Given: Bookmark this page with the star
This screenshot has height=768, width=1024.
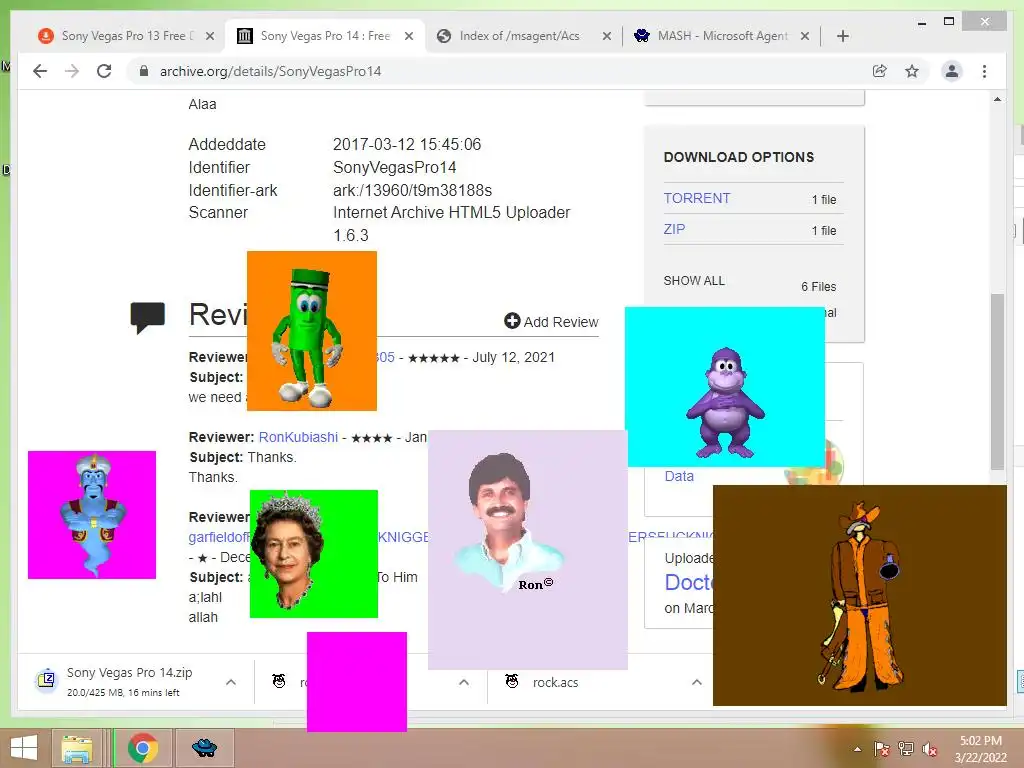Looking at the screenshot, I should point(912,71).
